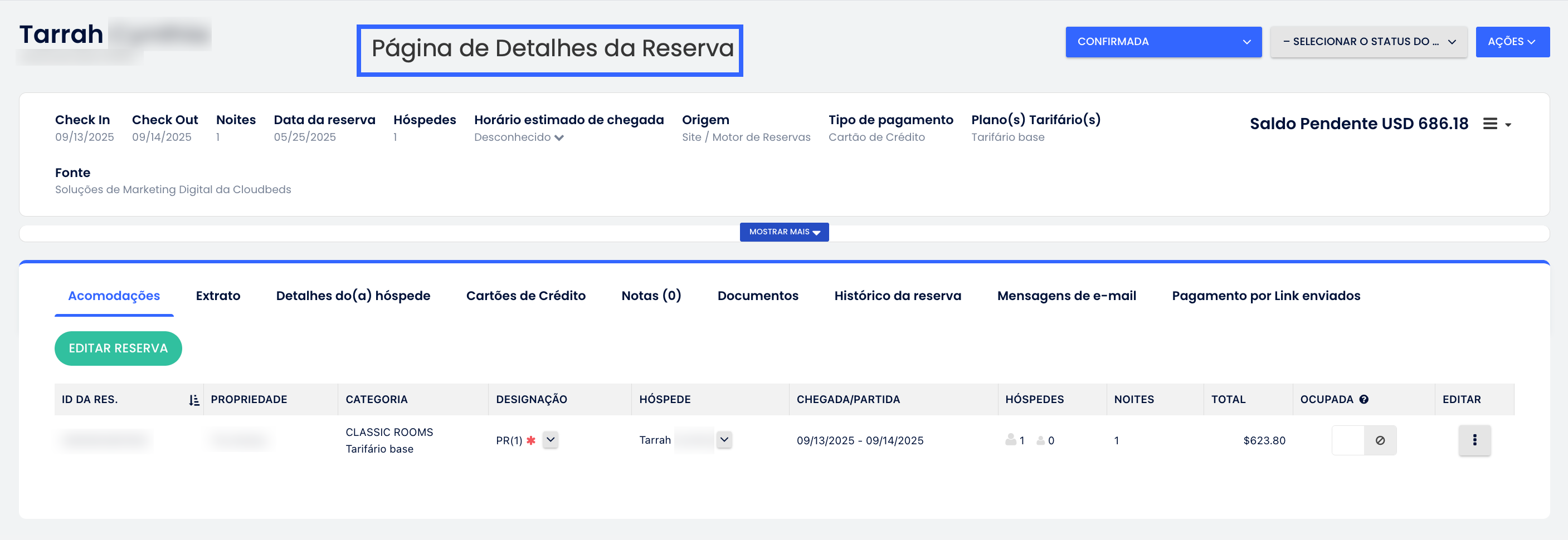Expand the Tarrah guest selector dropdown
The image size is (1568, 540).
coord(724,440)
